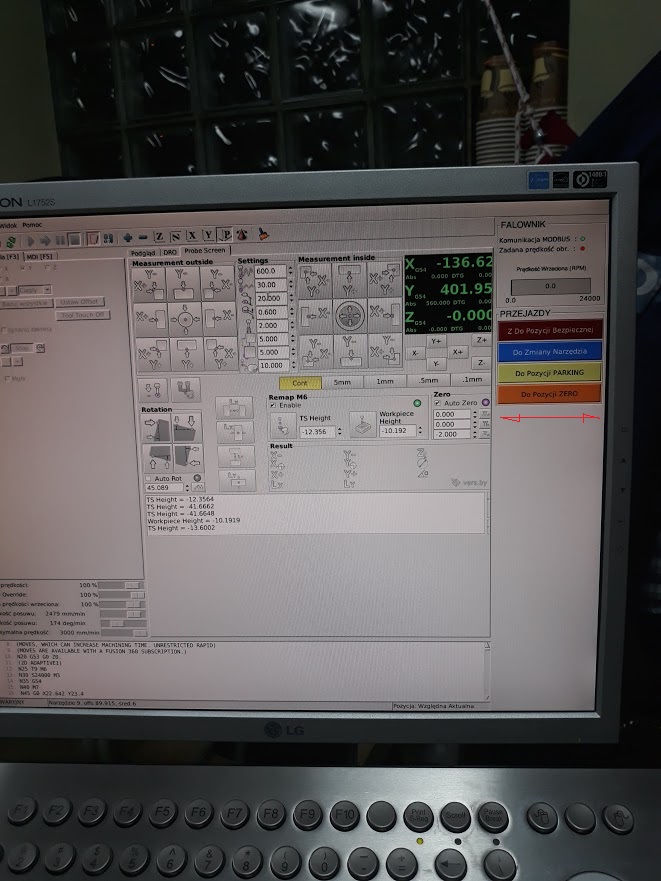Screen dimensions: 661x881
Task: Click the stop program toolbar icon
Action: pos(74,240)
